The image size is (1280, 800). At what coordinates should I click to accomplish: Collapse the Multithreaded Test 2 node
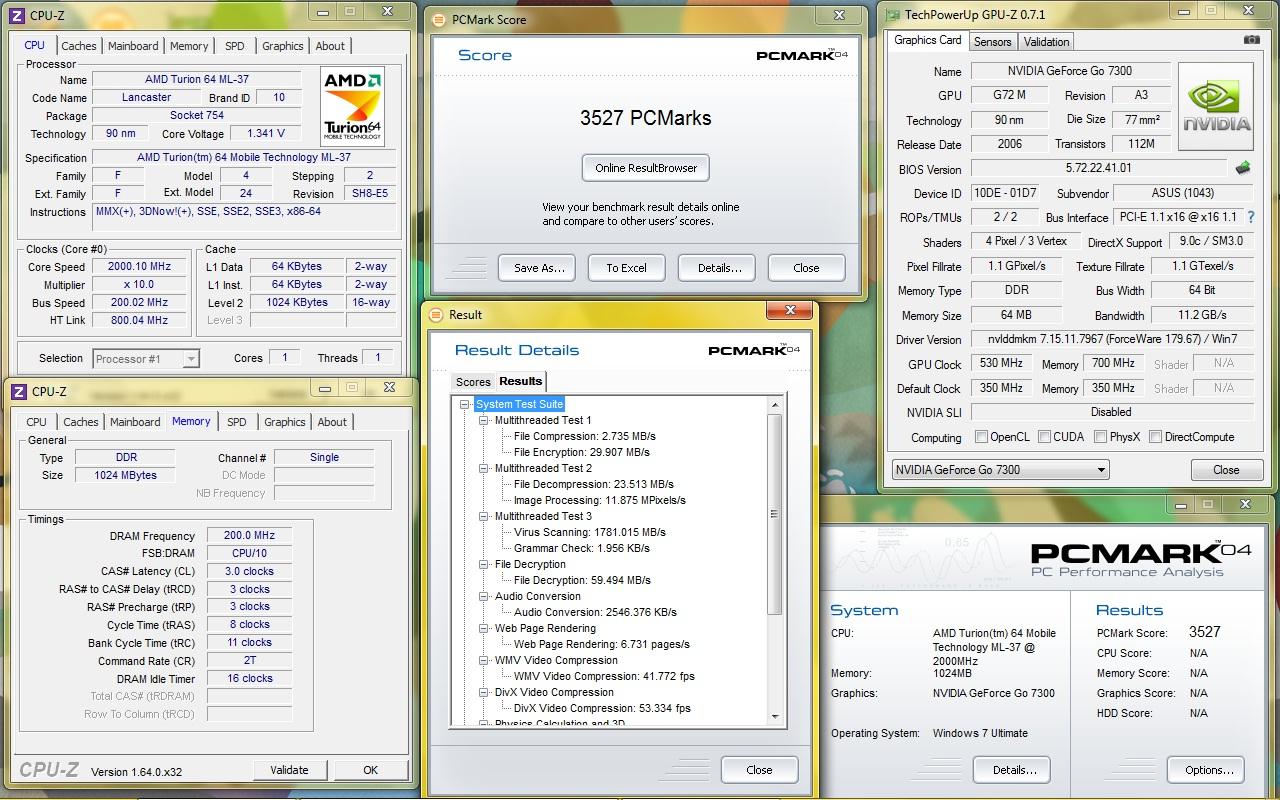tap(484, 468)
